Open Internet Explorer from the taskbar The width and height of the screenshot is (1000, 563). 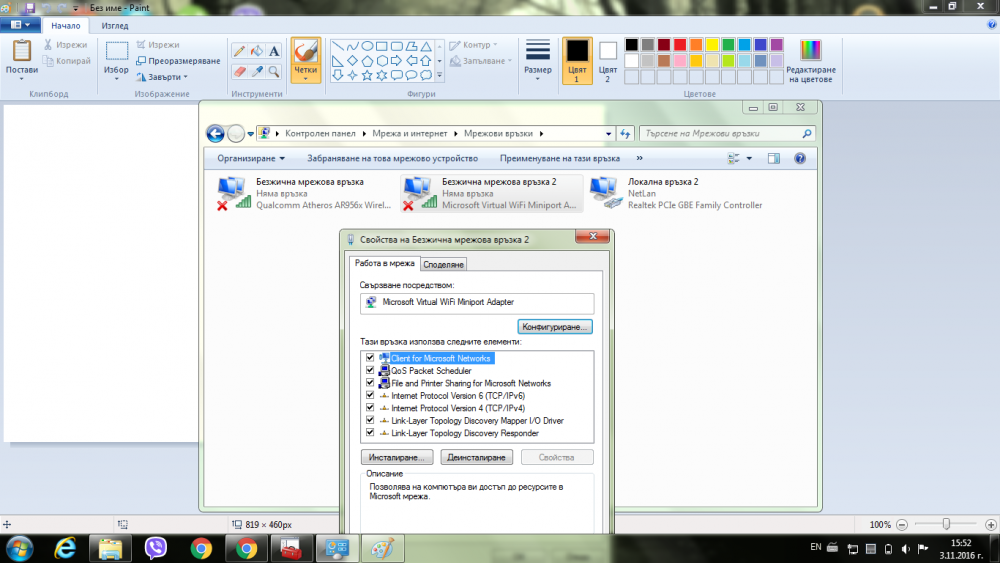coord(65,548)
